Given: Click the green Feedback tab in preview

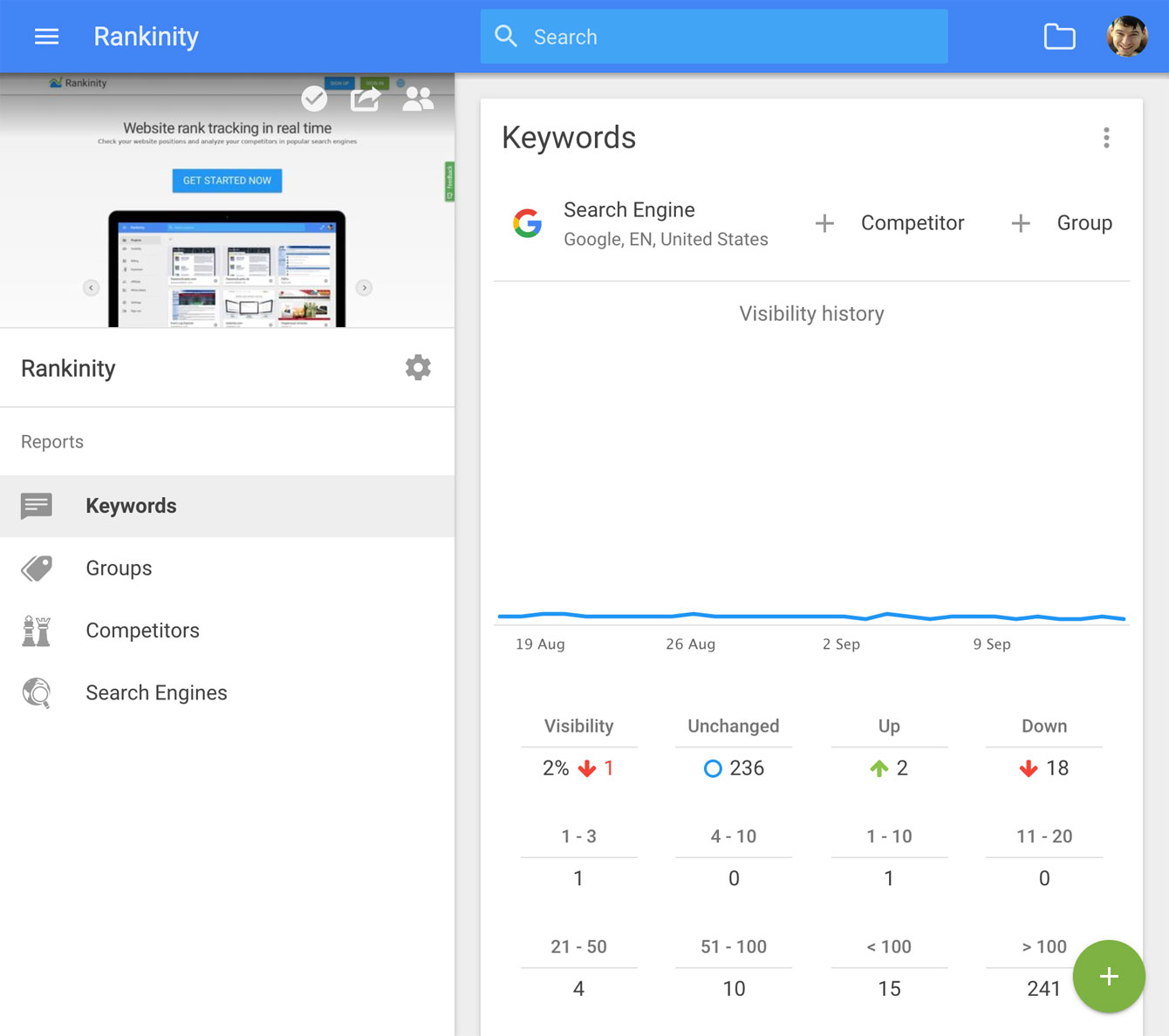Looking at the screenshot, I should [x=449, y=181].
